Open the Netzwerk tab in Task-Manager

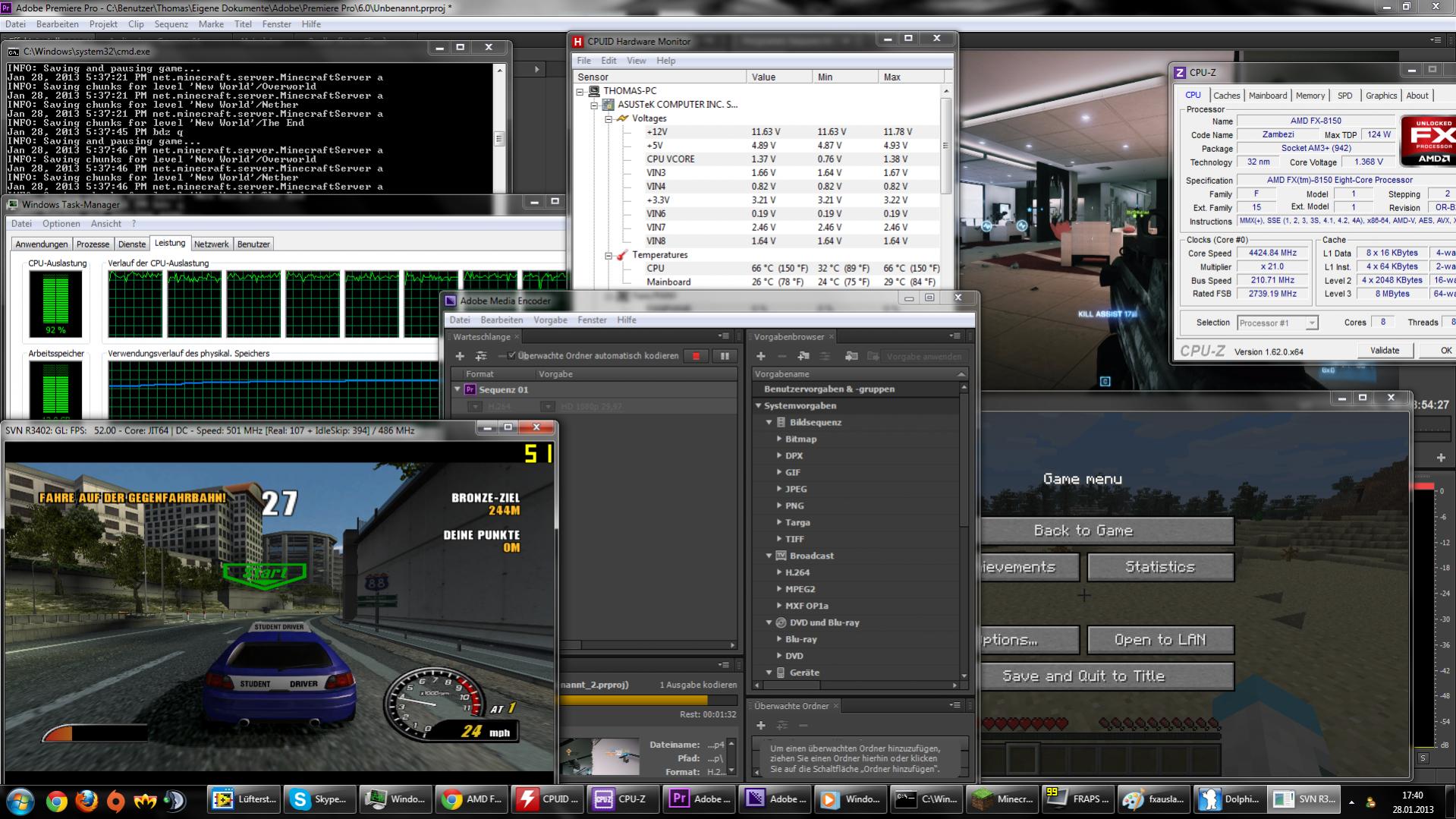[x=211, y=244]
